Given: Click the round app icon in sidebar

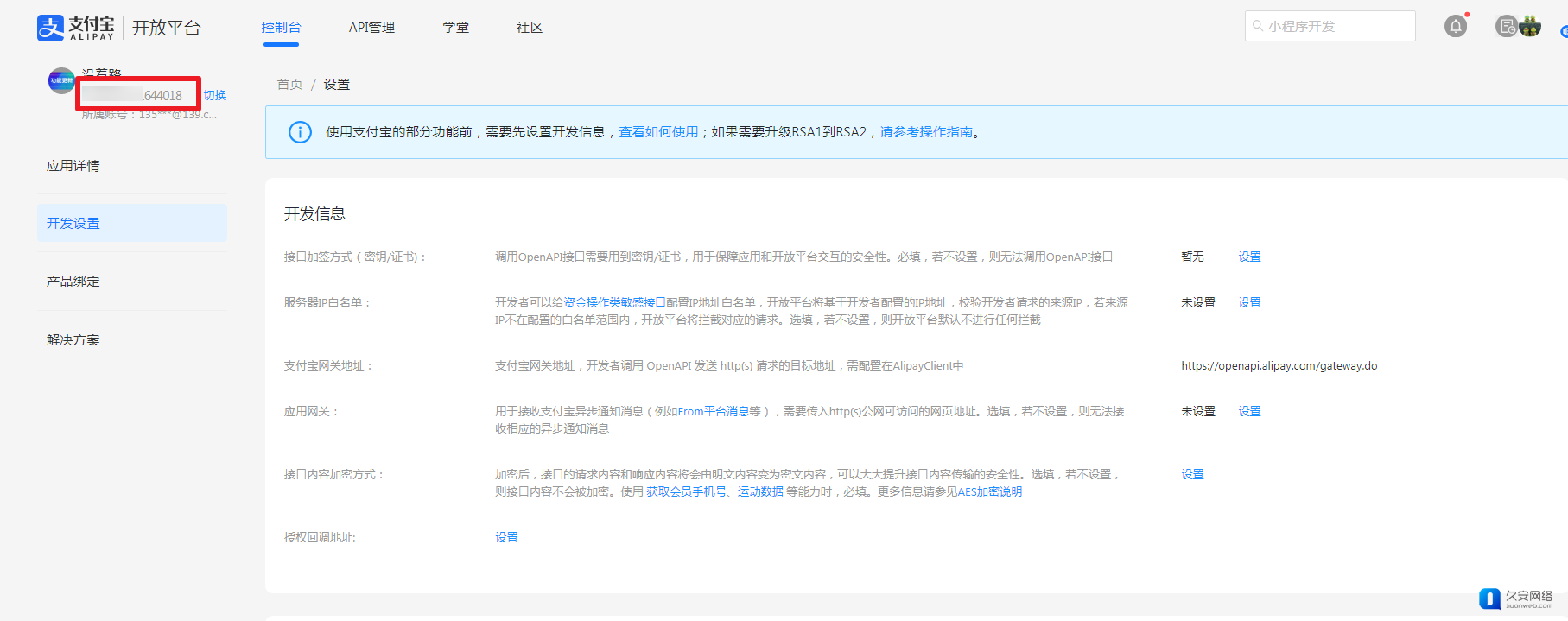Looking at the screenshot, I should point(61,80).
